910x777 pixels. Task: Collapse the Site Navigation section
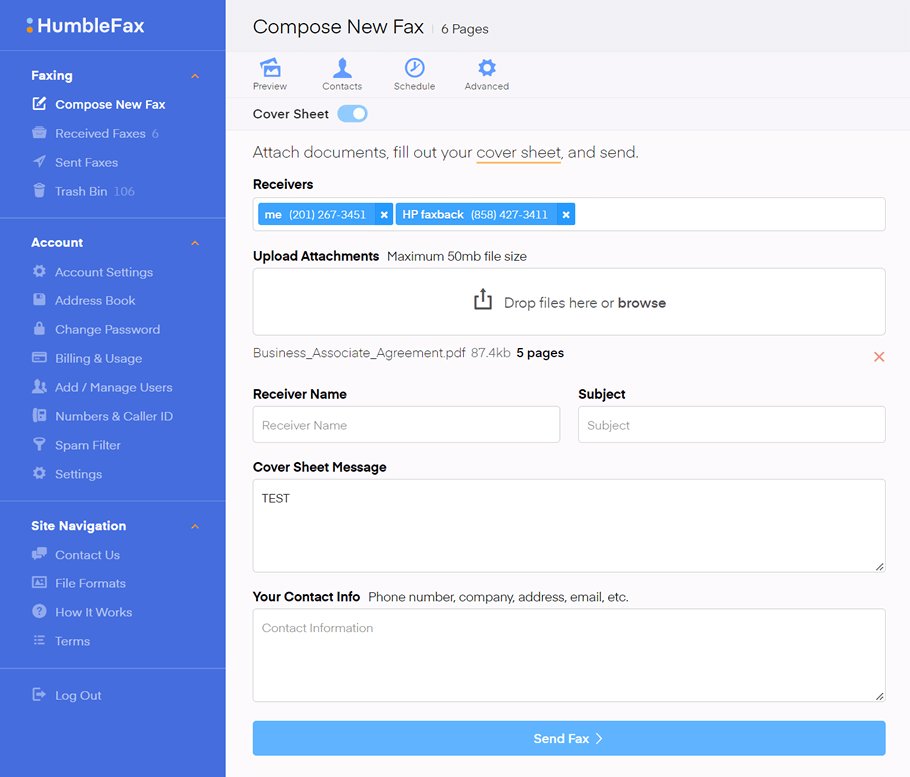[x=195, y=527]
